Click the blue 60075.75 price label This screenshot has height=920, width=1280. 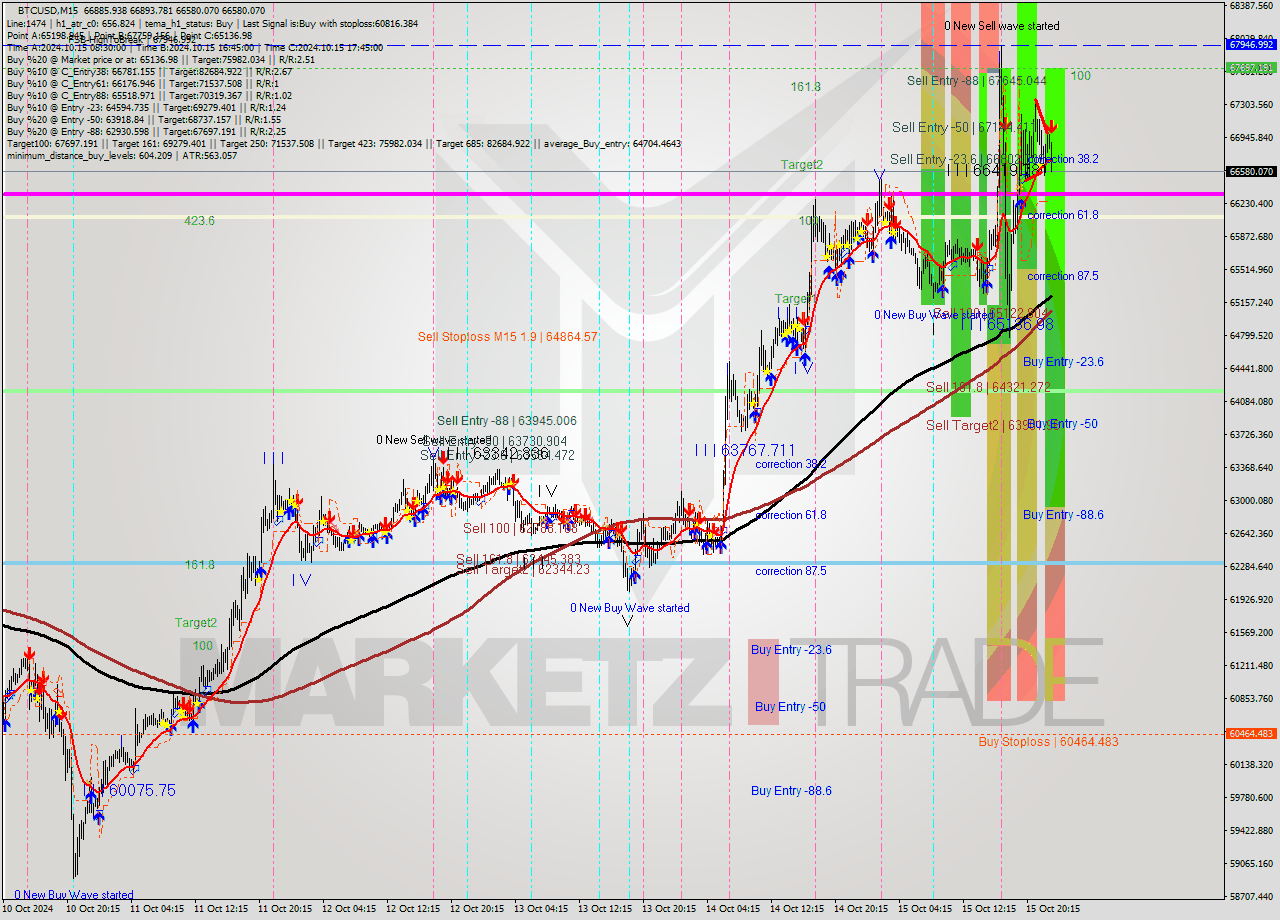tap(142, 790)
